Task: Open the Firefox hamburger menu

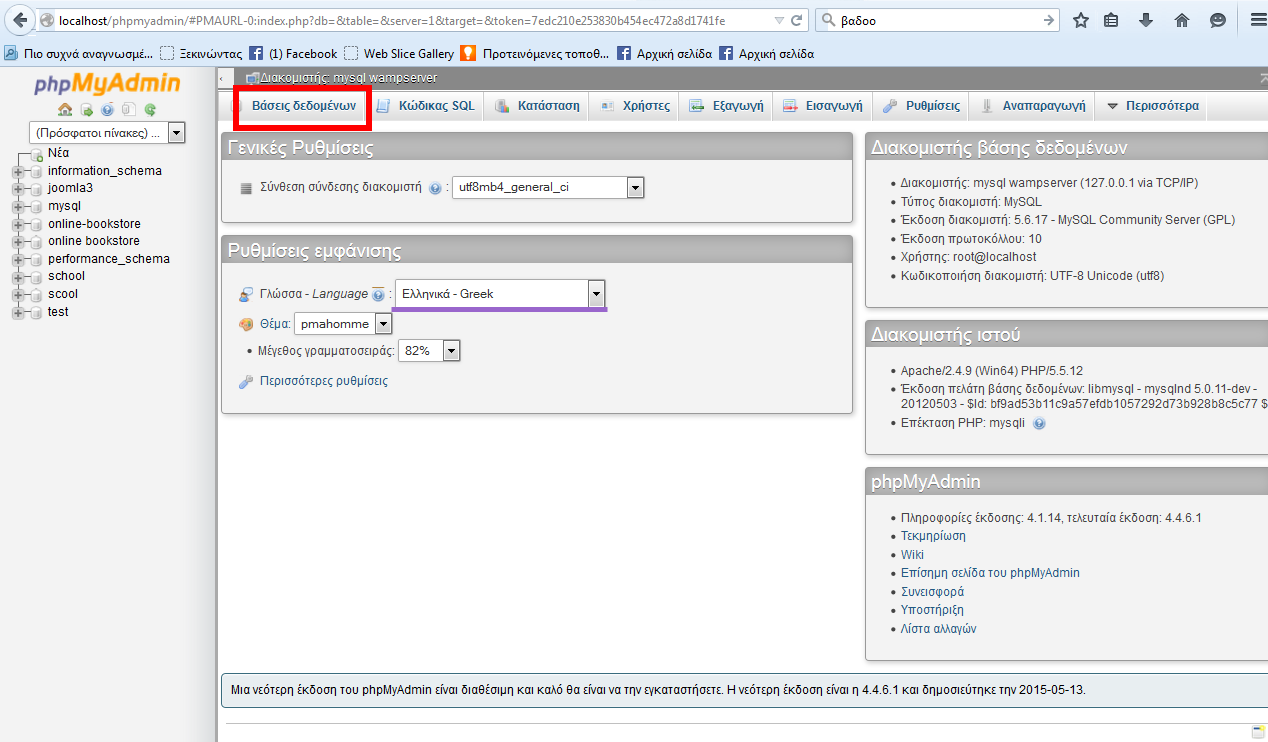Action: click(1257, 20)
